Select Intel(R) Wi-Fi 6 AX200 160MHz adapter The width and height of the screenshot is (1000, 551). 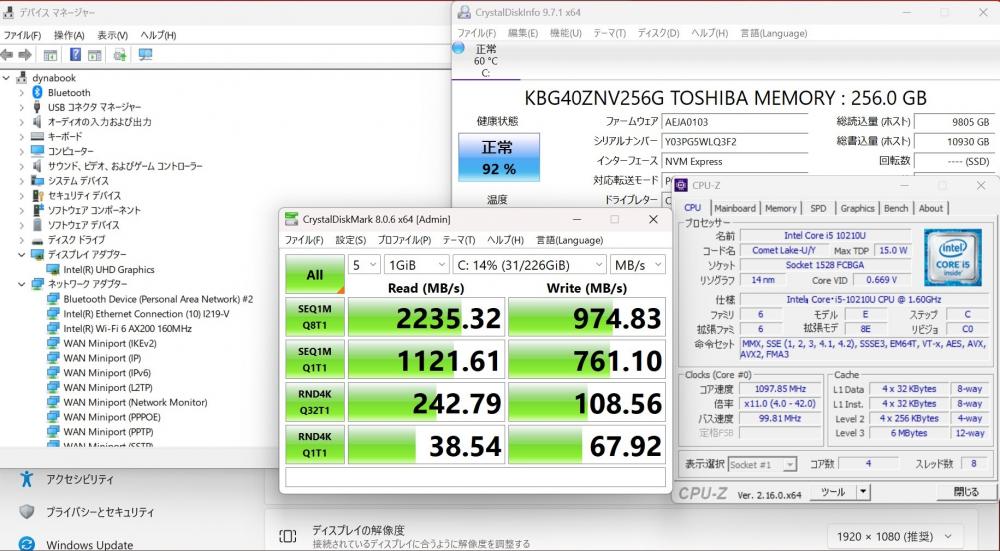tap(127, 328)
